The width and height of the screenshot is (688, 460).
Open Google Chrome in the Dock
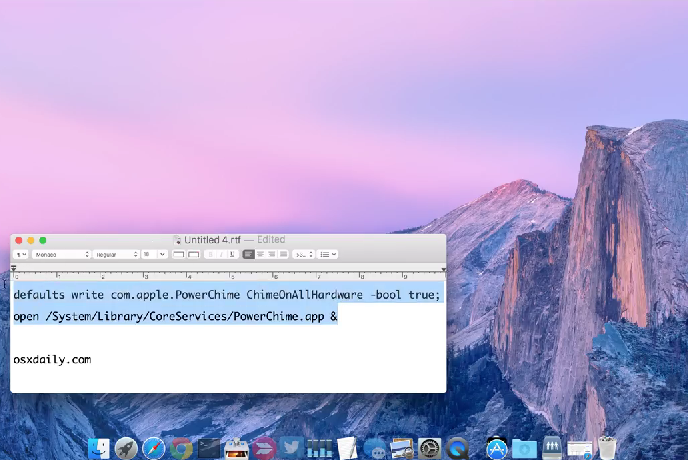[x=181, y=449]
